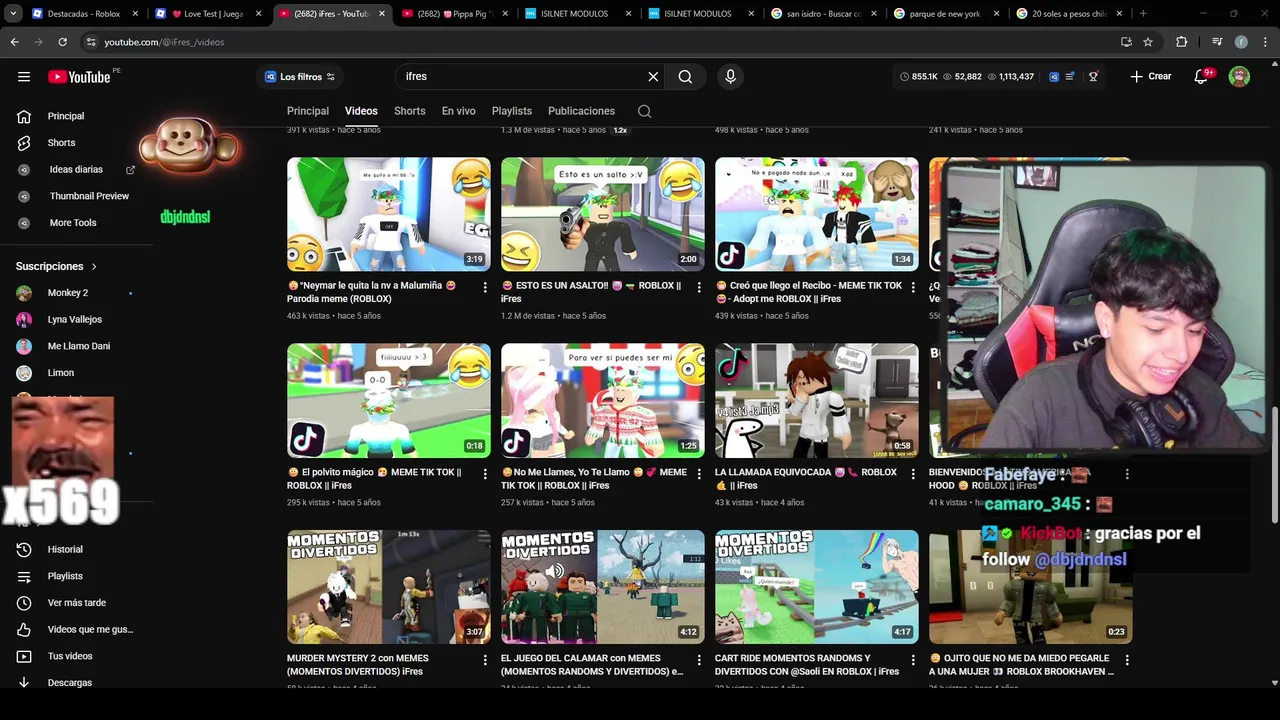This screenshot has width=1280, height=720.
Task: Open options for El polvito mágico video
Action: pyautogui.click(x=485, y=474)
